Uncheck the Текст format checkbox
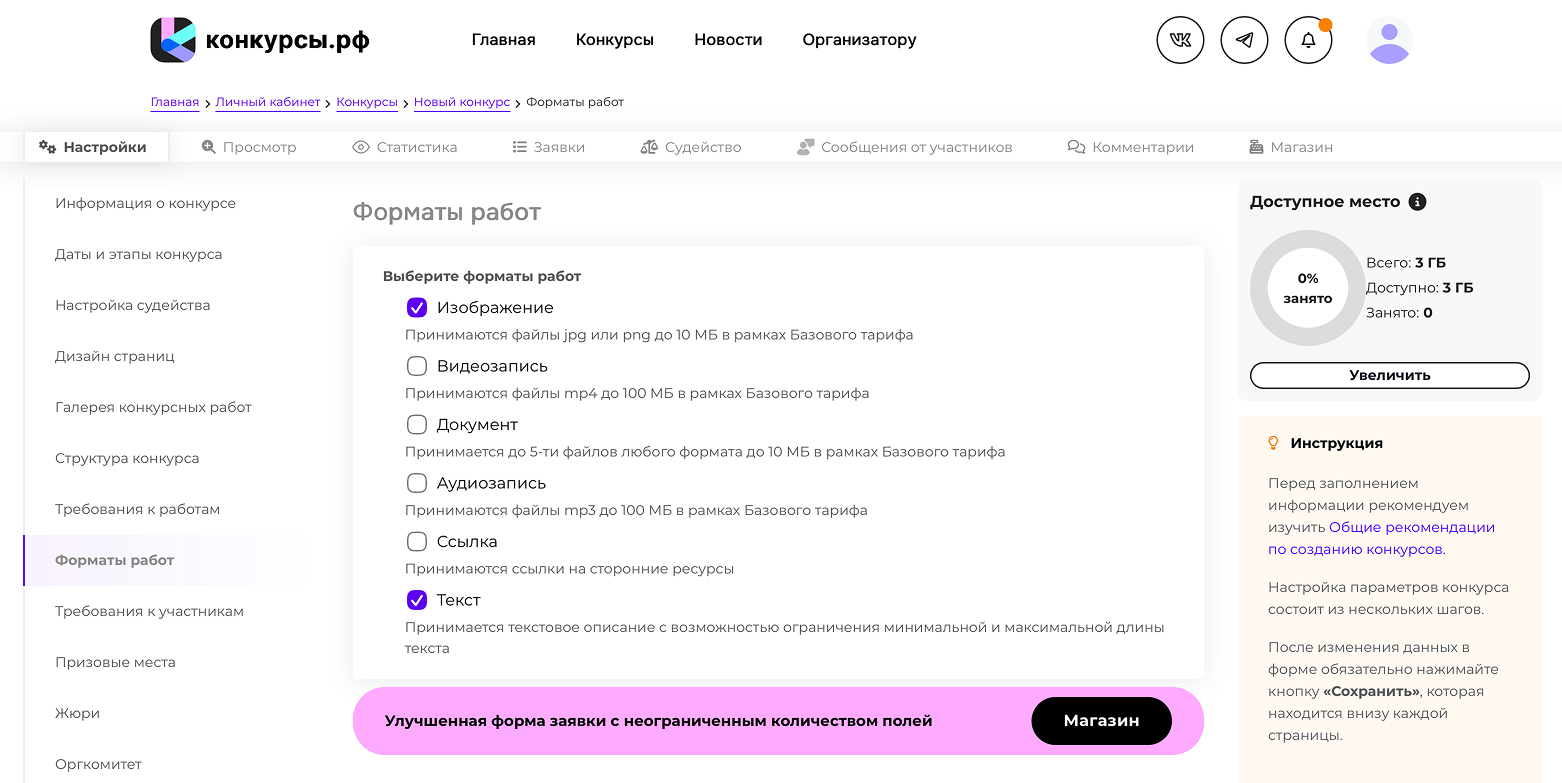 pos(417,600)
